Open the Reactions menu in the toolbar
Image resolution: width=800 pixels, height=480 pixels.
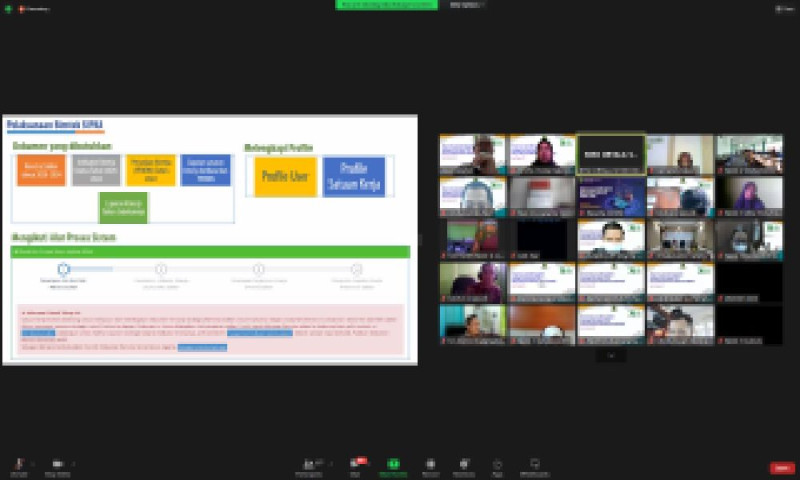click(x=463, y=465)
